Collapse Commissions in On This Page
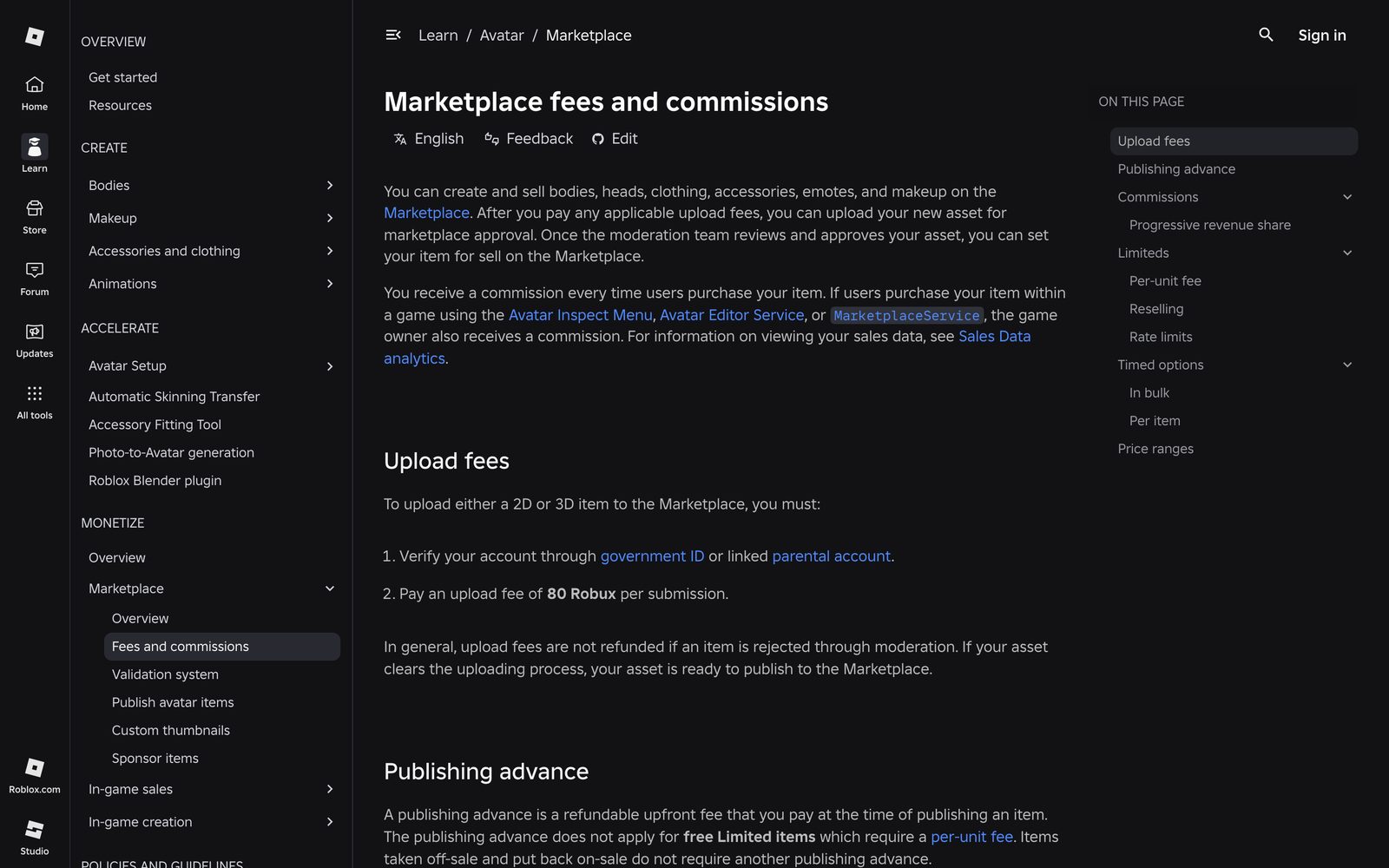This screenshot has width=1389, height=868. point(1347,197)
